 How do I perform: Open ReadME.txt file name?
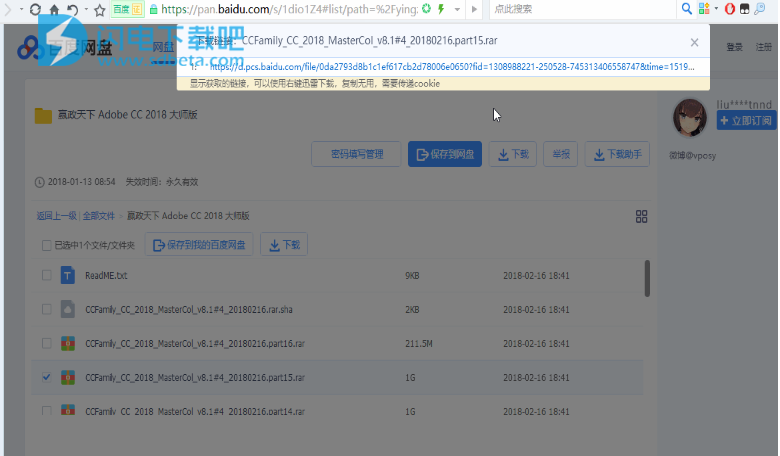pos(106,275)
